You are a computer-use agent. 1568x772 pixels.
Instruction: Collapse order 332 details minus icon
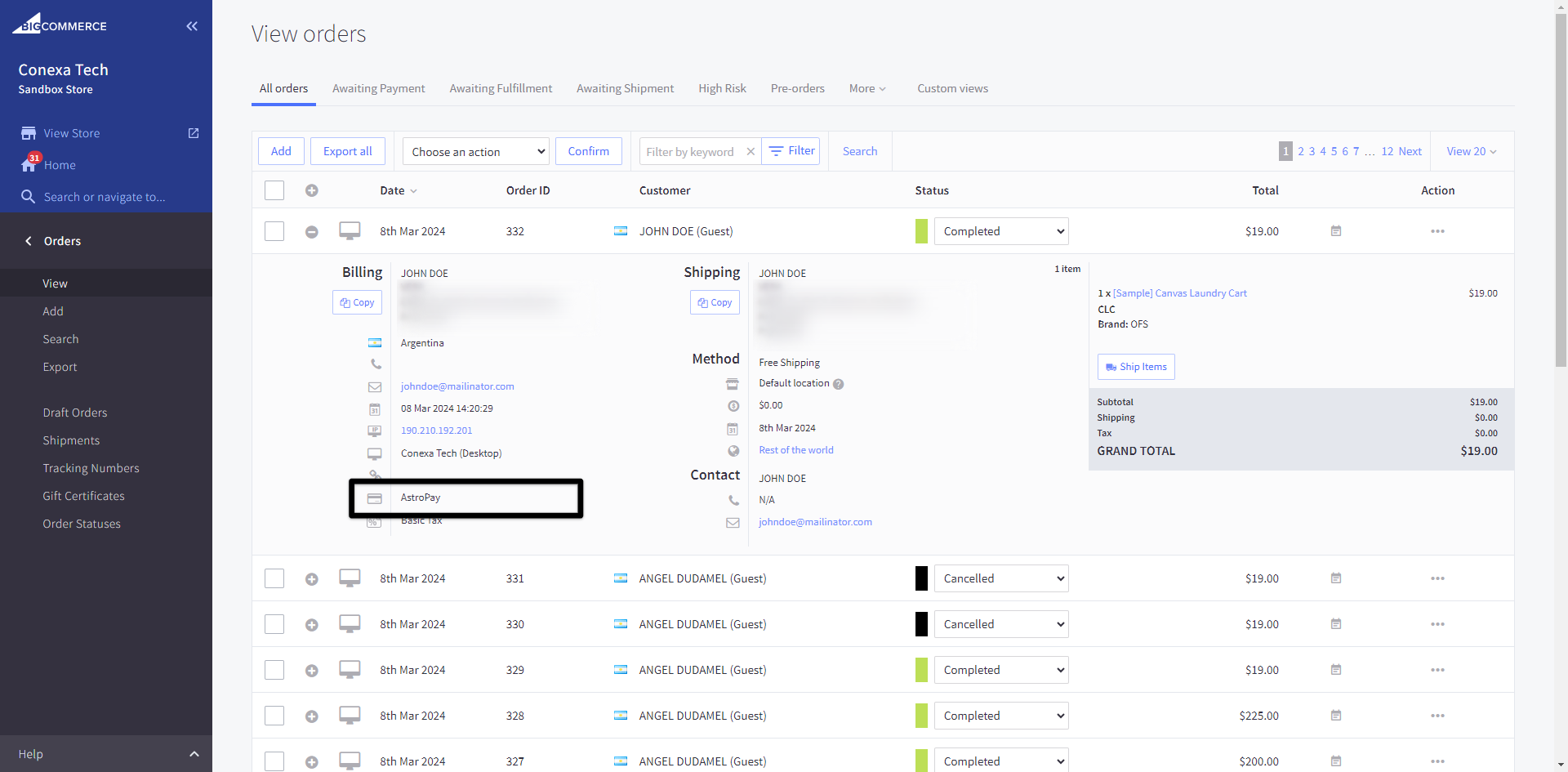click(x=311, y=232)
